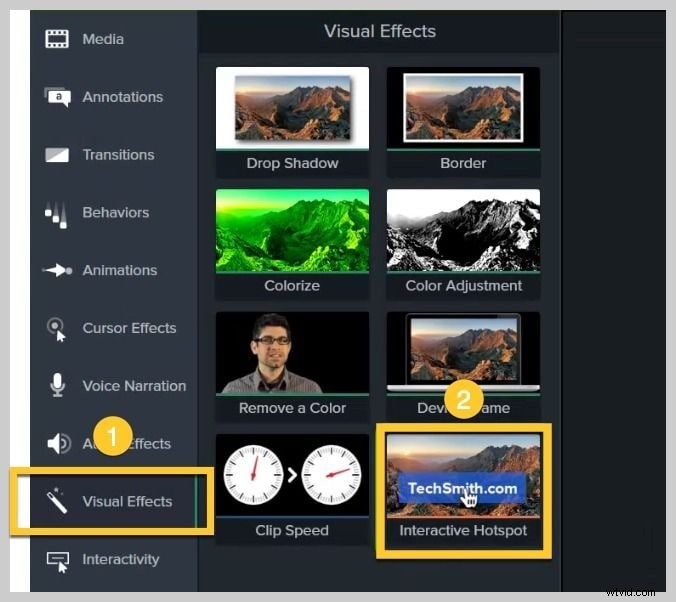Select the Interactive Hotspot thumbnail
676x602 pixels.
click(463, 475)
